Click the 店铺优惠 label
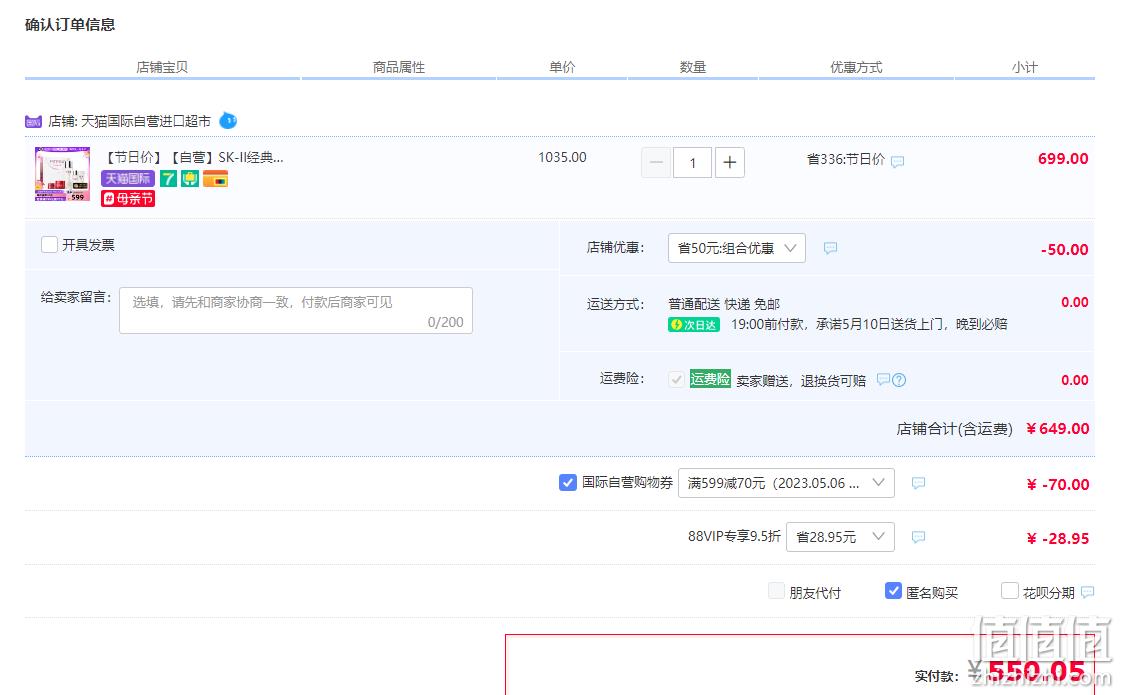Viewport: 1121px width, 695px height. pyautogui.click(x=616, y=247)
